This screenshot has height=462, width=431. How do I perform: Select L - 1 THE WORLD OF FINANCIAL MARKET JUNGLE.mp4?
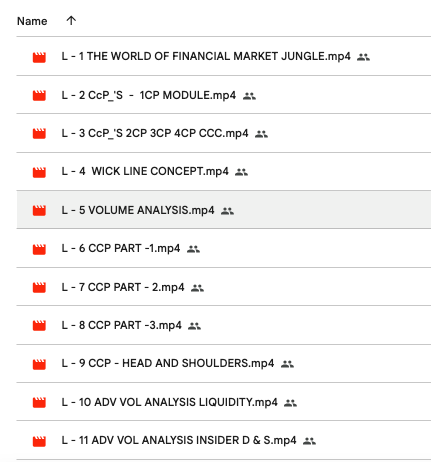[224, 56]
